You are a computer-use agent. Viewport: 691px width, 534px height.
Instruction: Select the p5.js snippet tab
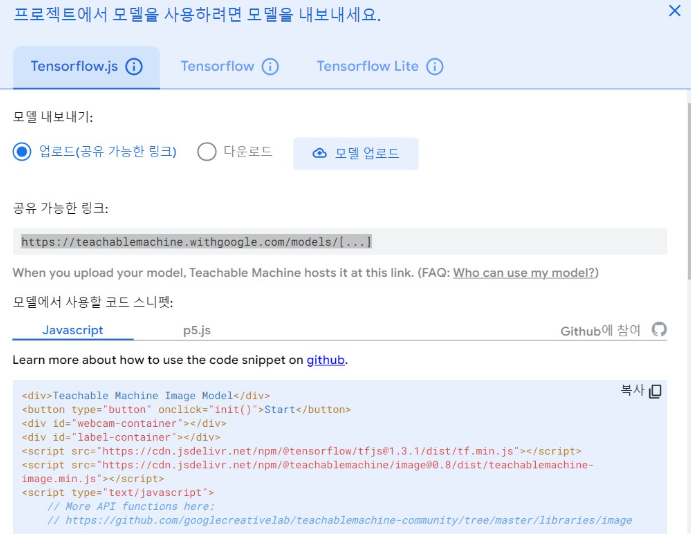197,330
